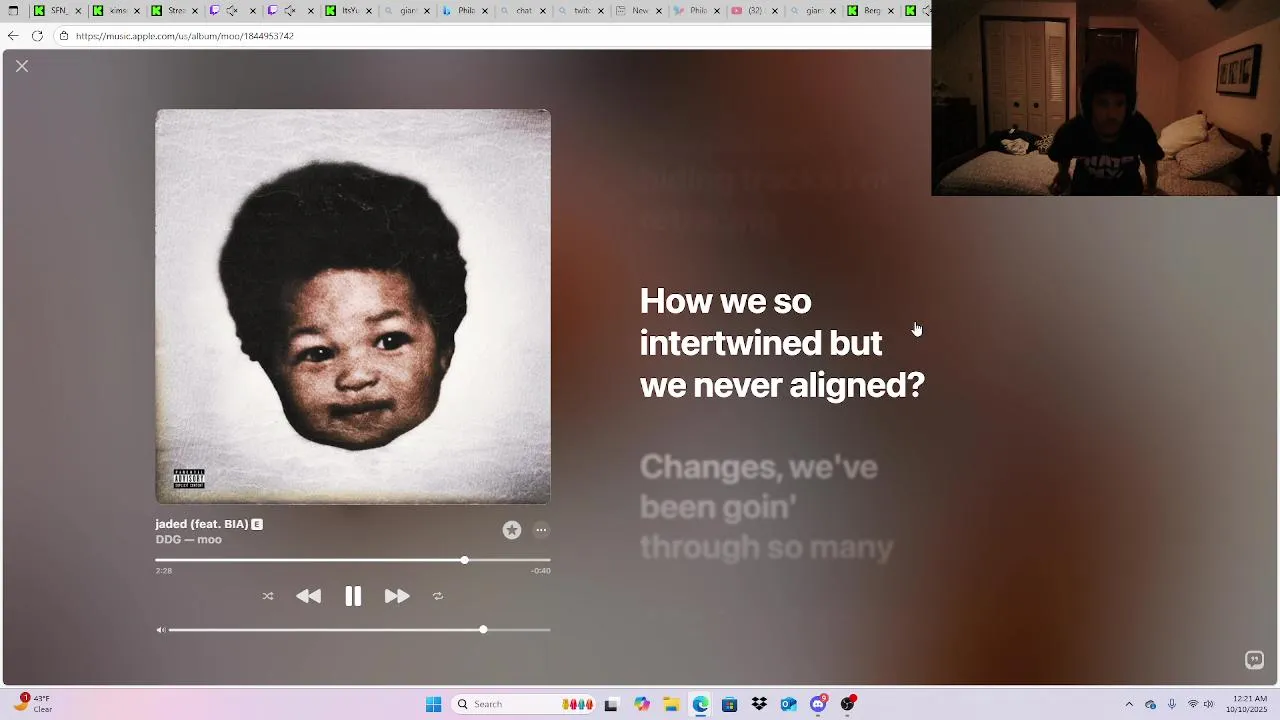Screen dimensions: 1280x720
Task: Close the SFN browser tab
Action: click(78, 11)
